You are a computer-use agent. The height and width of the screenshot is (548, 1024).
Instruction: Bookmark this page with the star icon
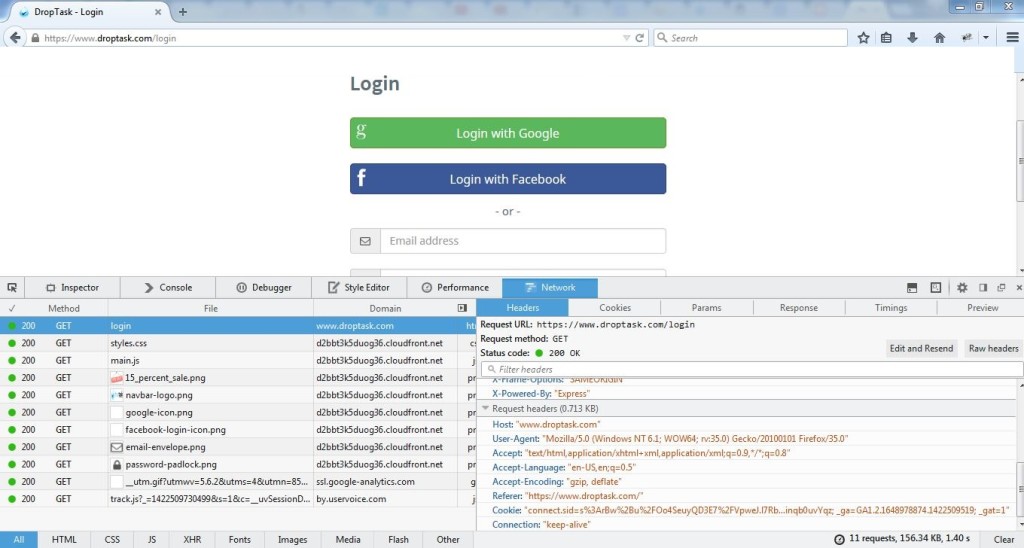863,38
